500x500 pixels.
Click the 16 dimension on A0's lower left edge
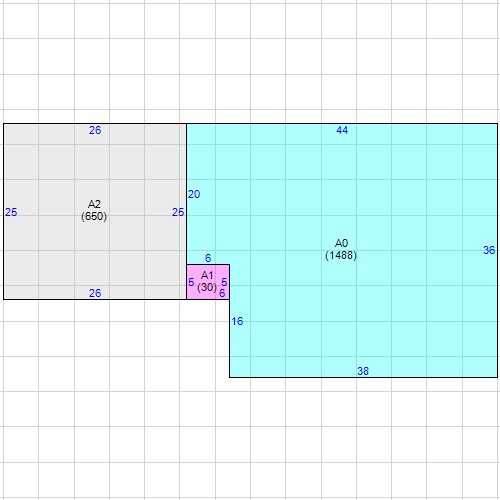(237, 321)
